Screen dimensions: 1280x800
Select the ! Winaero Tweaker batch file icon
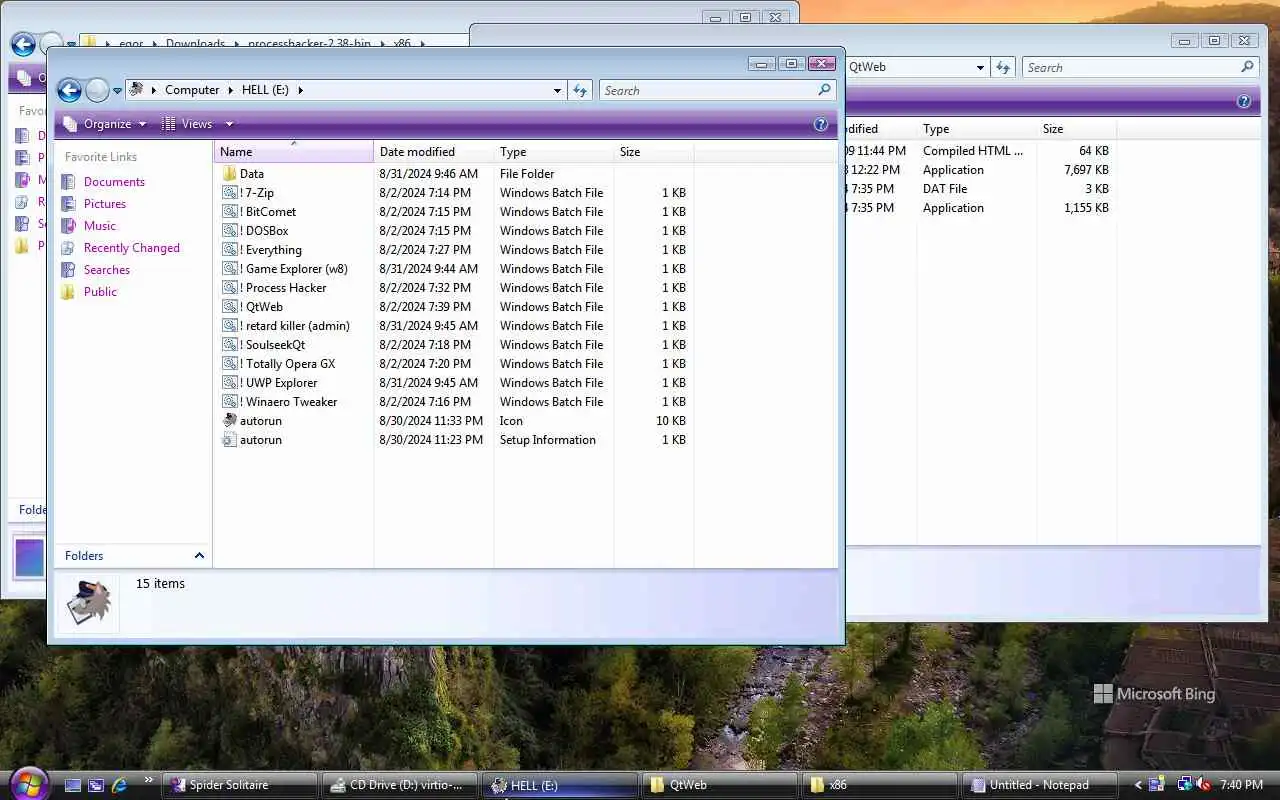pos(230,402)
